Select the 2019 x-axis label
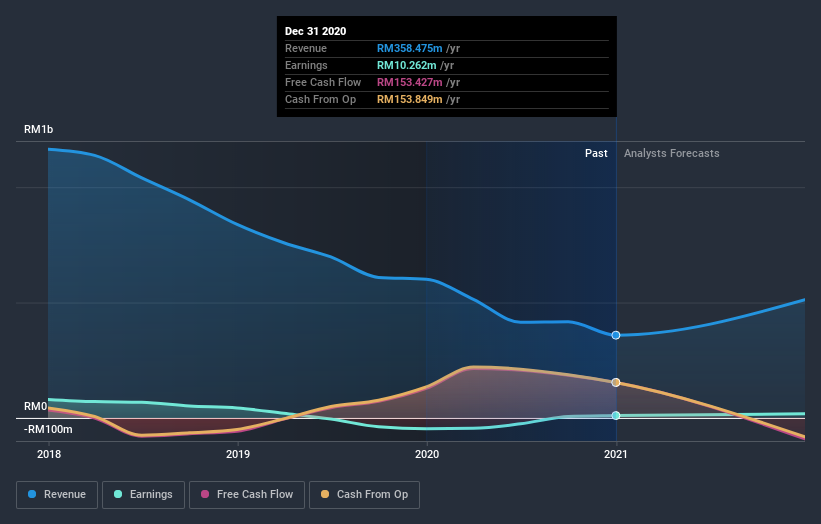 click(x=238, y=454)
